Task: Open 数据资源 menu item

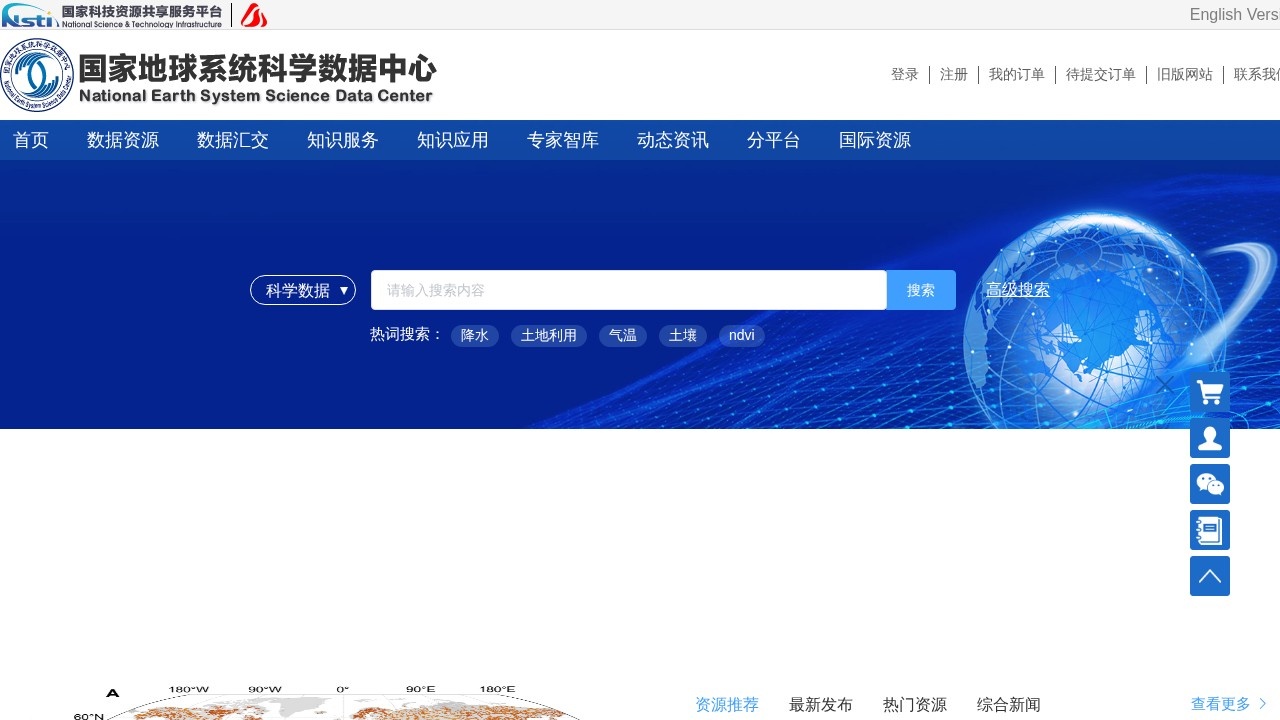Action: click(123, 140)
